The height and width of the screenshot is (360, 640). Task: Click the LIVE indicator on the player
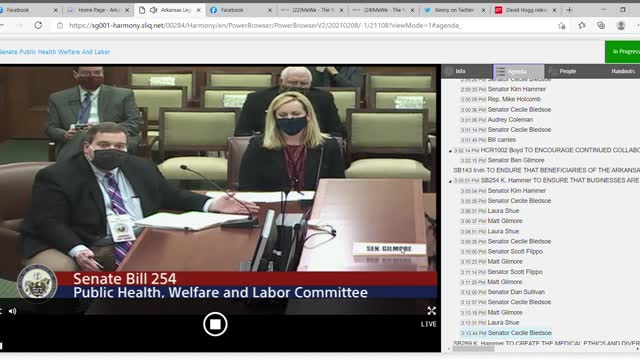click(x=429, y=324)
